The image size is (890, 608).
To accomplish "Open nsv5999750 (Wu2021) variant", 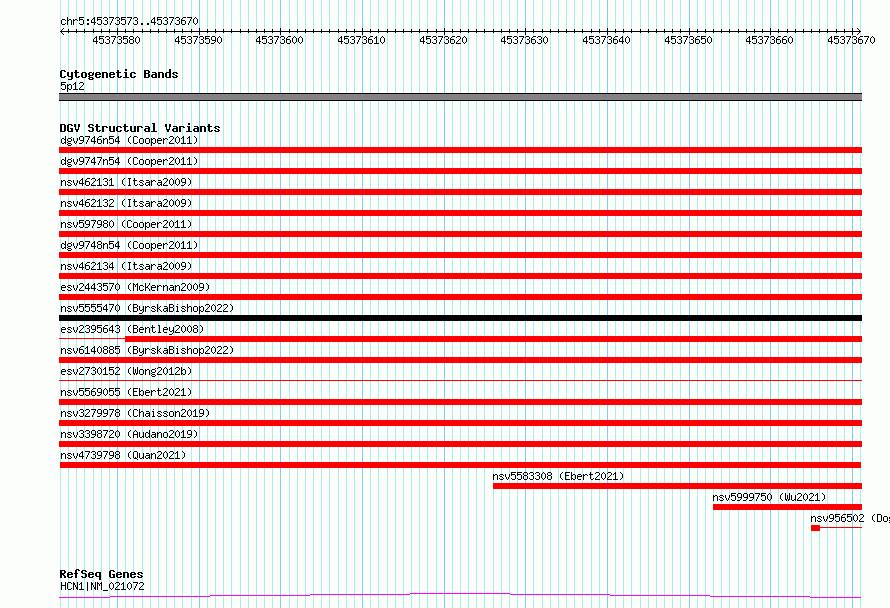I will pos(769,497).
